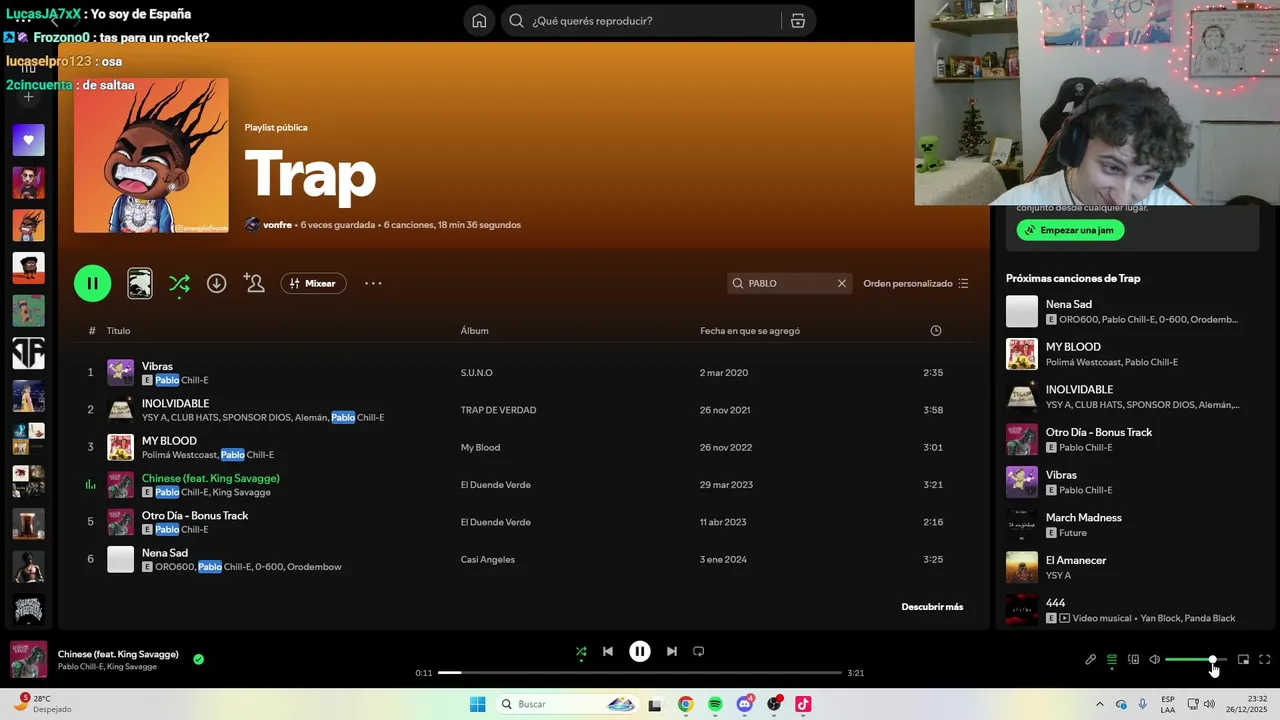Toggle repeat mode

coord(699,652)
